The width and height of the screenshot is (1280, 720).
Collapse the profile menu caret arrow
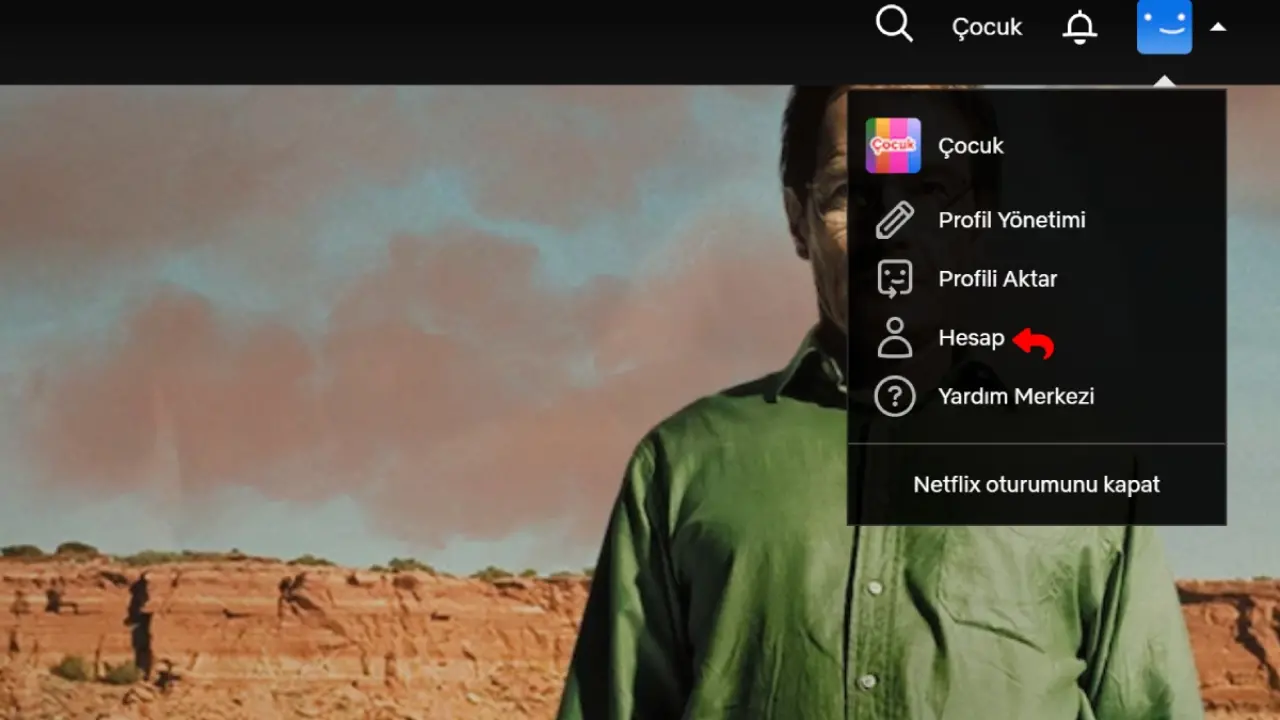[x=1218, y=28]
